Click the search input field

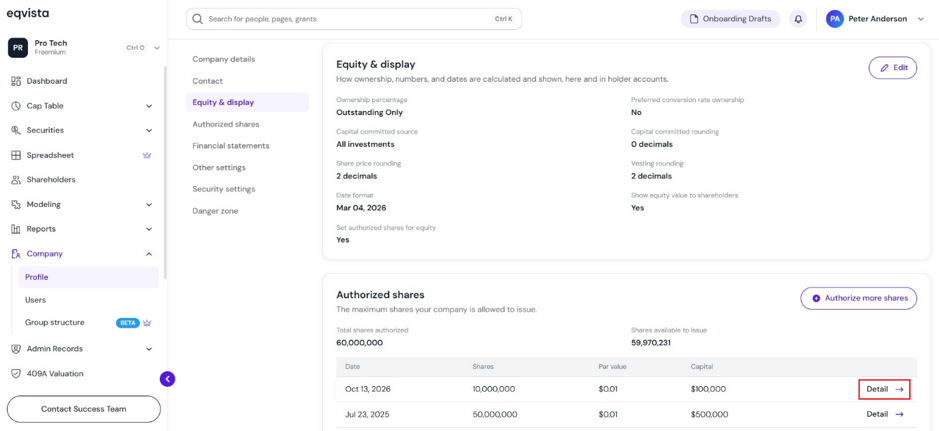pos(353,19)
